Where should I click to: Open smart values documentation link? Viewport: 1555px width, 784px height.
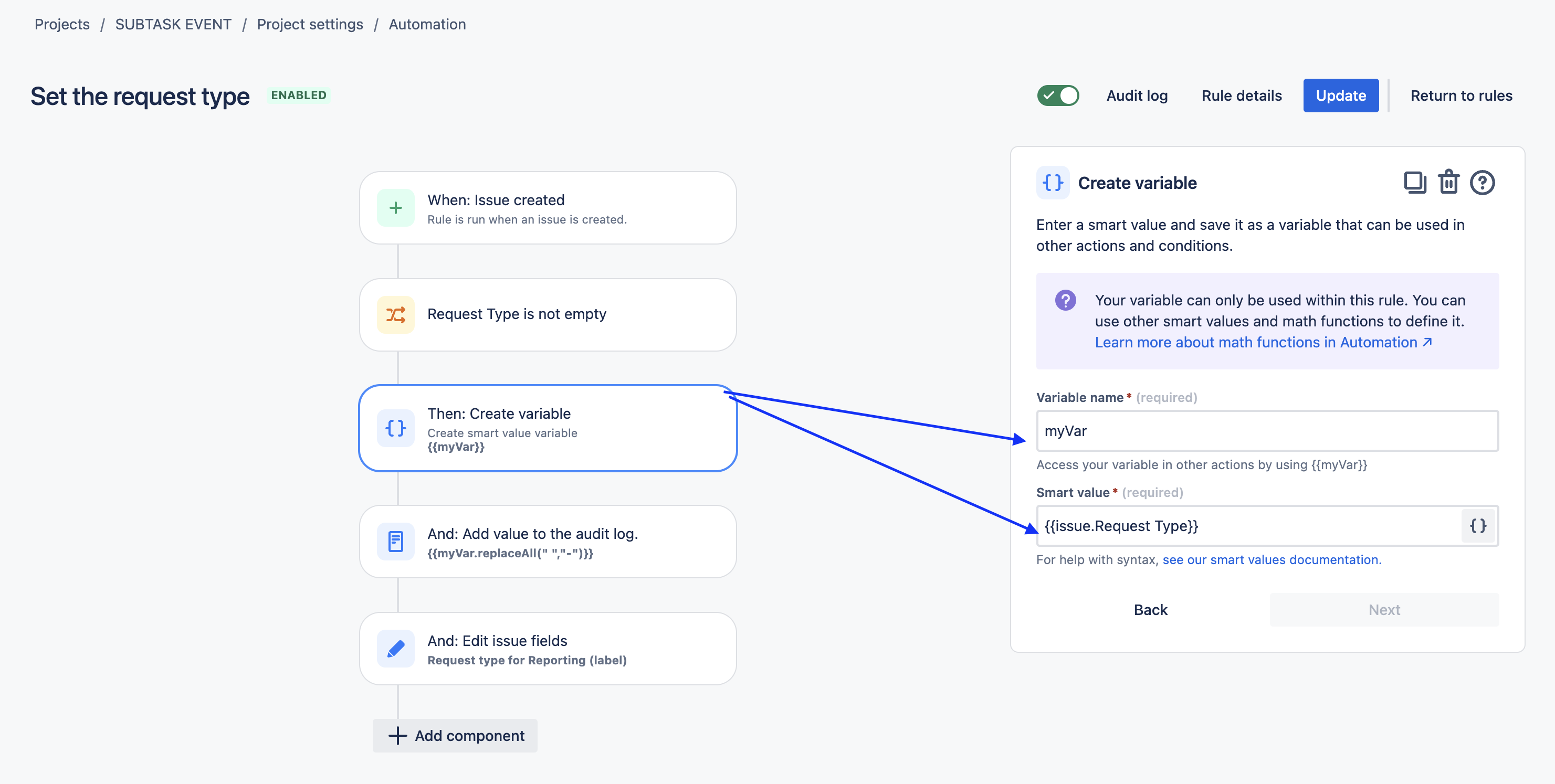tap(1272, 559)
